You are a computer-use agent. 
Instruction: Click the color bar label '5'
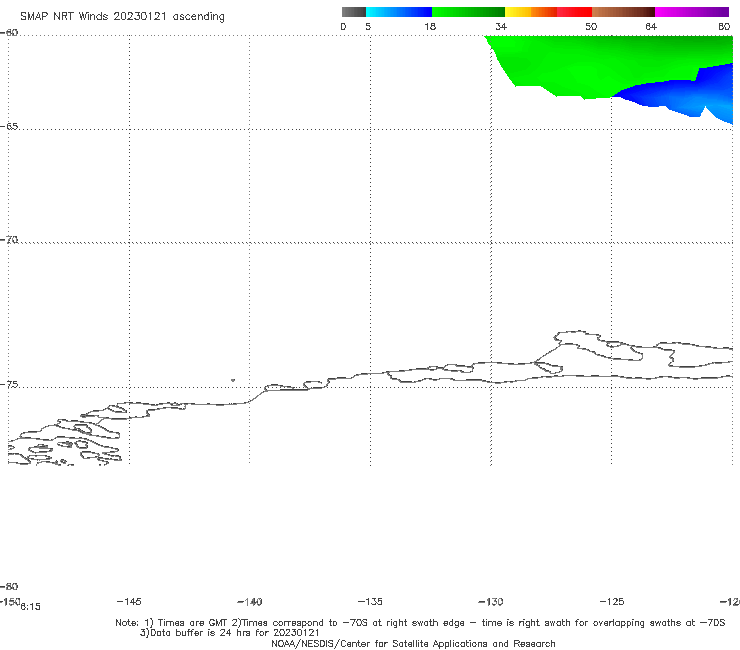click(368, 26)
